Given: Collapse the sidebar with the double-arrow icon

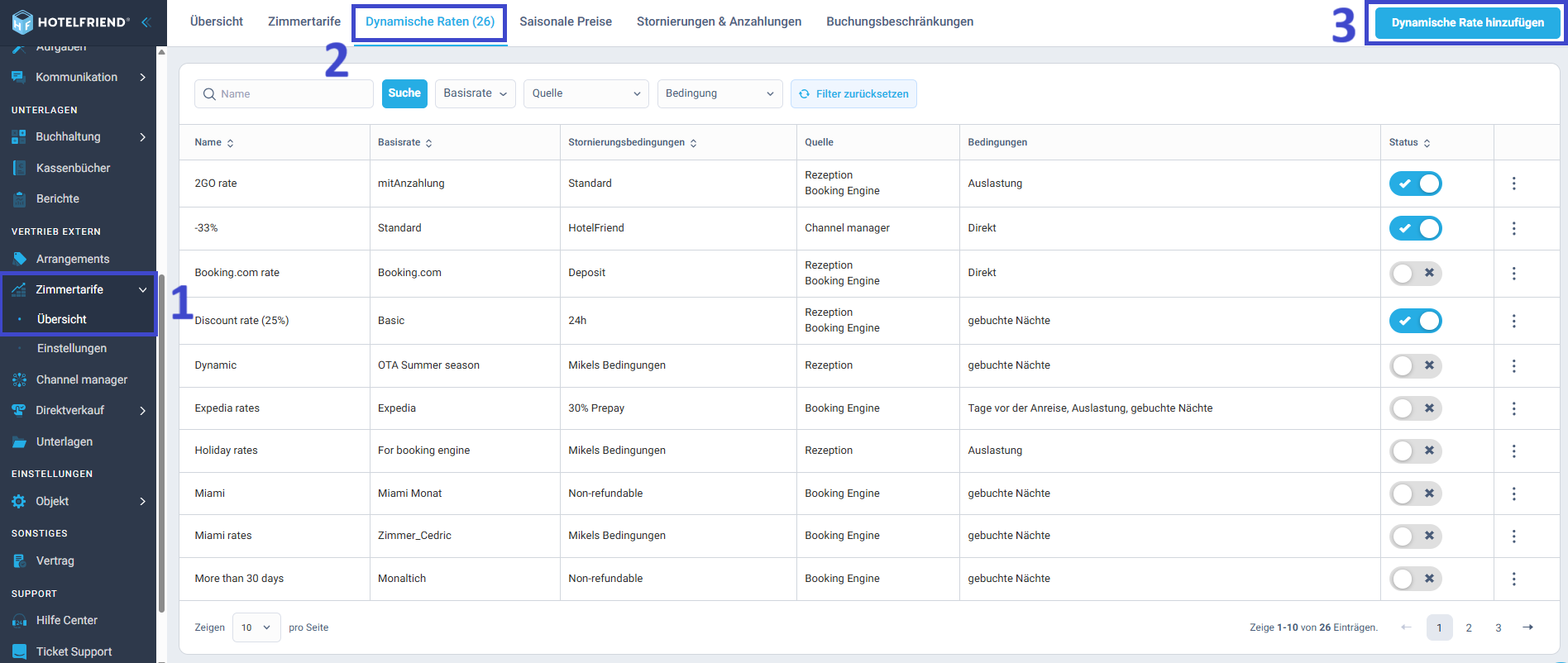Looking at the screenshot, I should pos(146,22).
